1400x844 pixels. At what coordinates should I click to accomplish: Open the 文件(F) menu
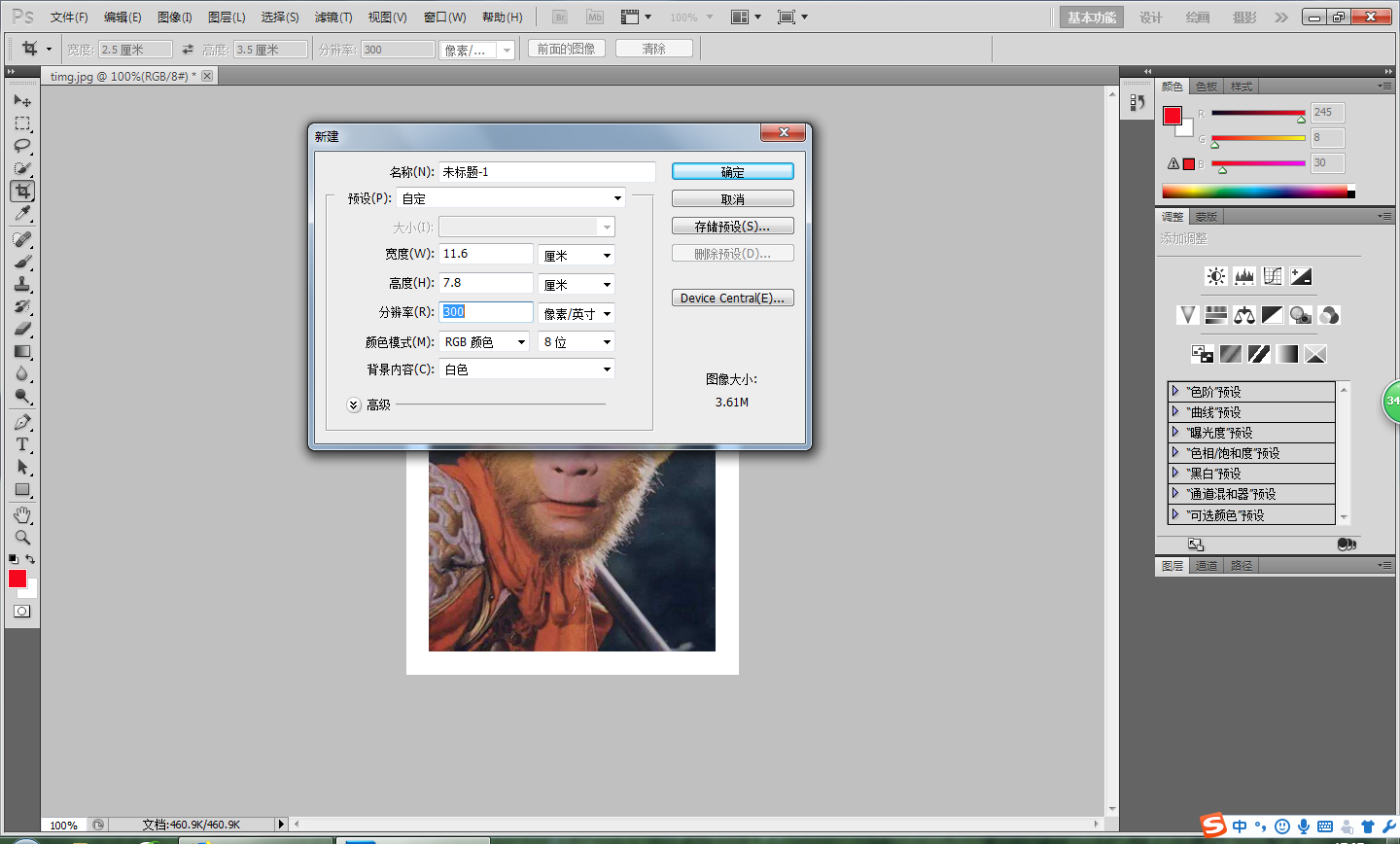(69, 18)
